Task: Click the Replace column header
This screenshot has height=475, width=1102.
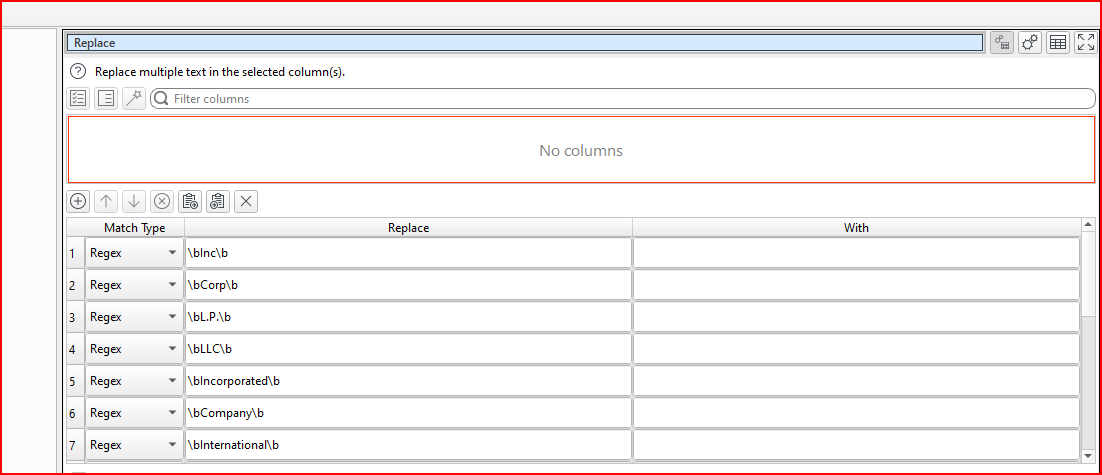Action: [x=408, y=228]
